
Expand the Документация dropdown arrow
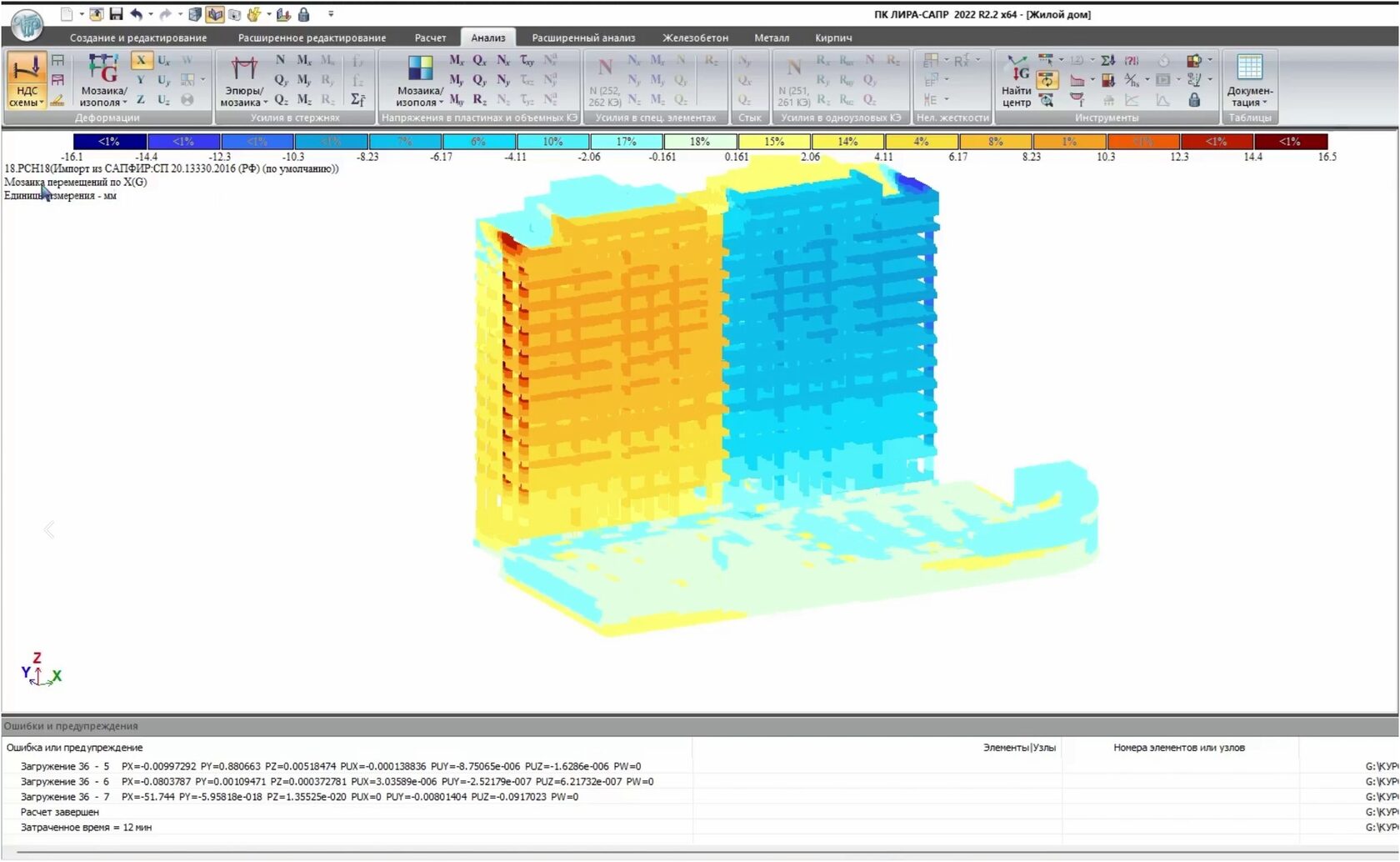(x=1265, y=103)
